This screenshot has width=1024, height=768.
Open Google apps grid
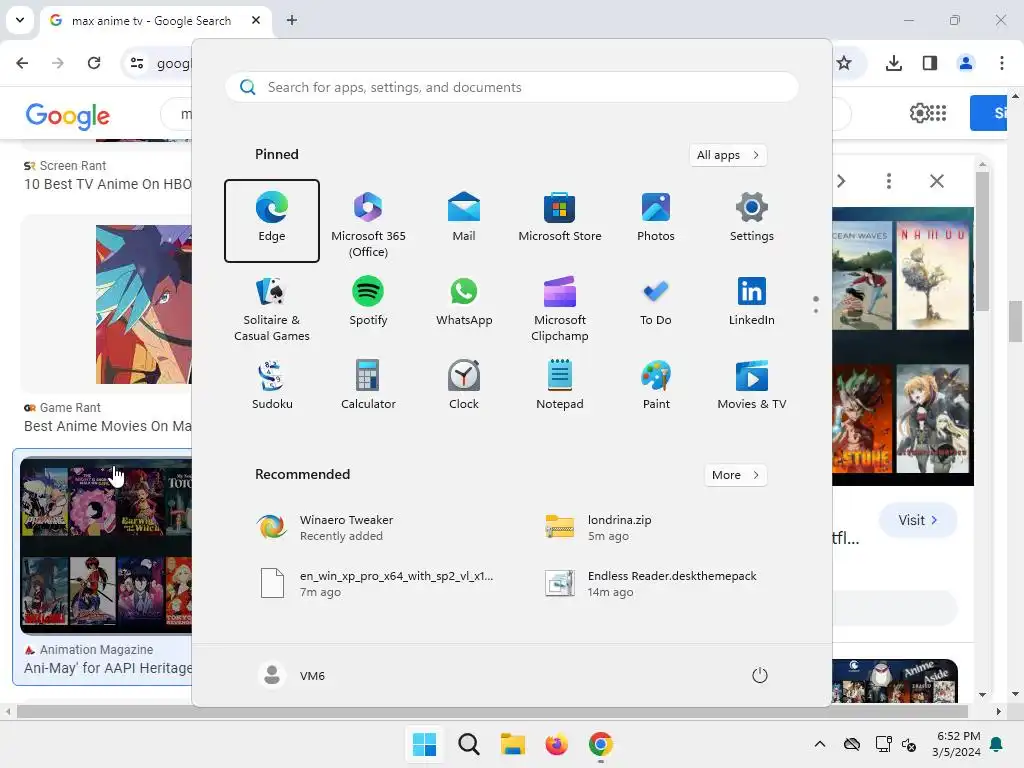coord(938,113)
